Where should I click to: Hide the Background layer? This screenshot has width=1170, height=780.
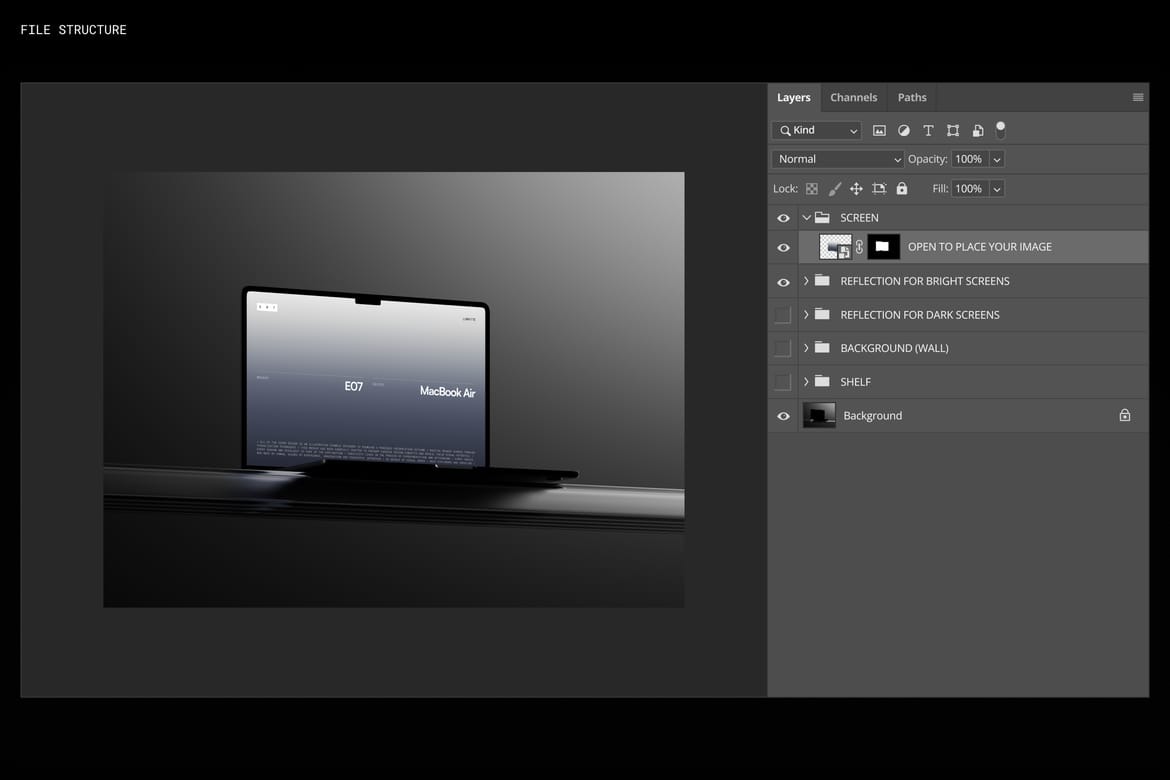tap(783, 416)
